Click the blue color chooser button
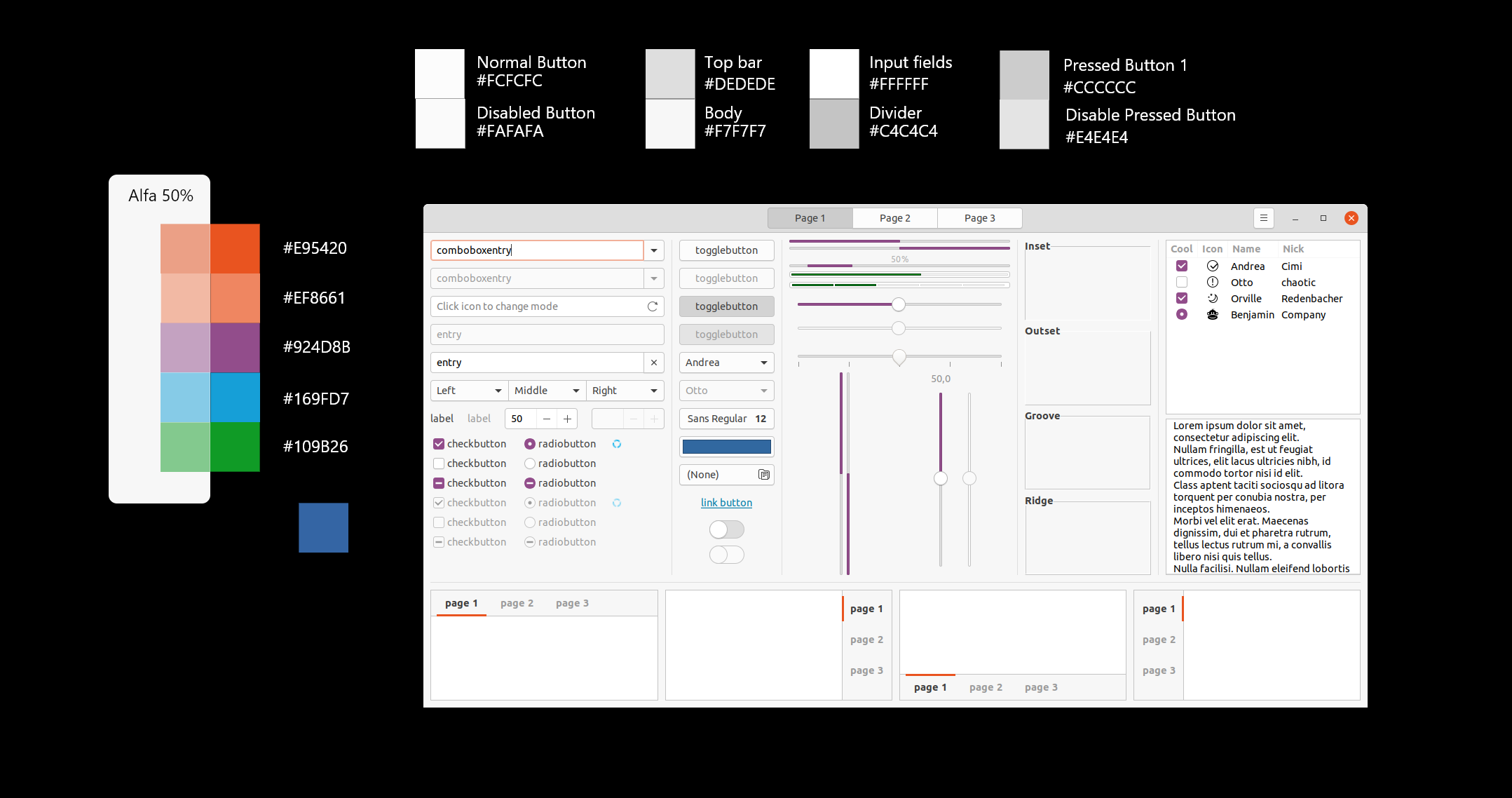 point(726,447)
